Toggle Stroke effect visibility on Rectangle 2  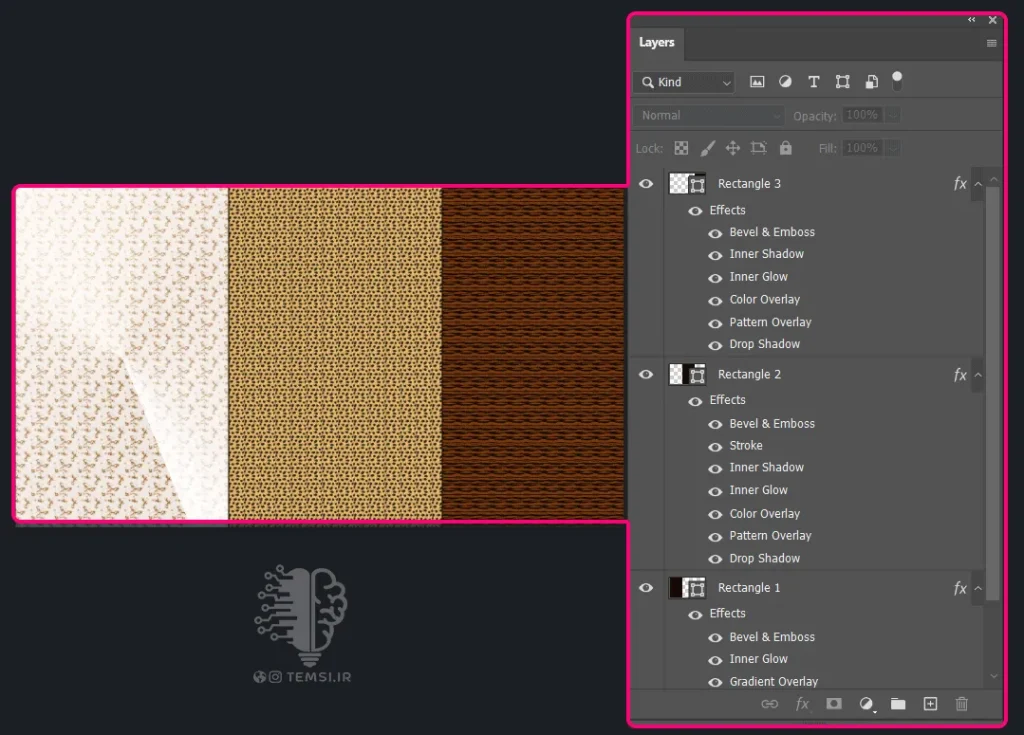point(715,447)
